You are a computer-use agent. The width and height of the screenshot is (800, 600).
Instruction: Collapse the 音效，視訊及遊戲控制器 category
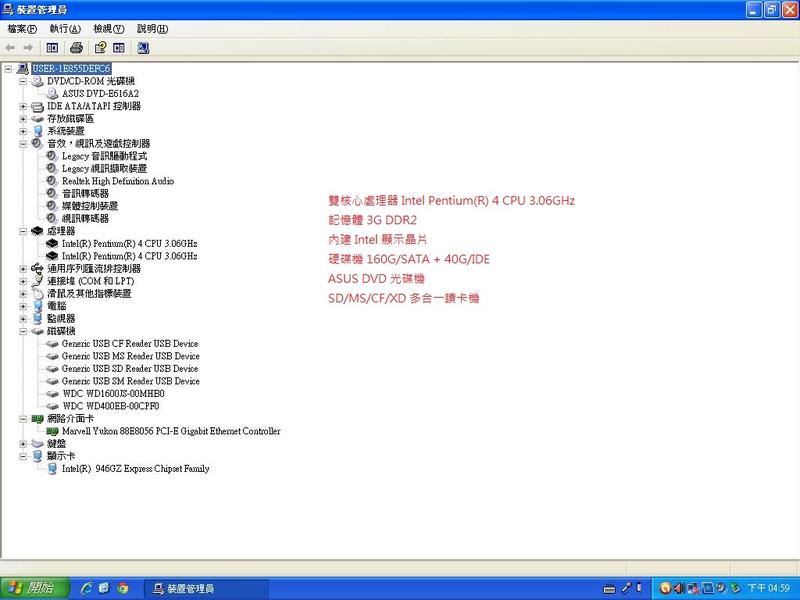[x=23, y=143]
